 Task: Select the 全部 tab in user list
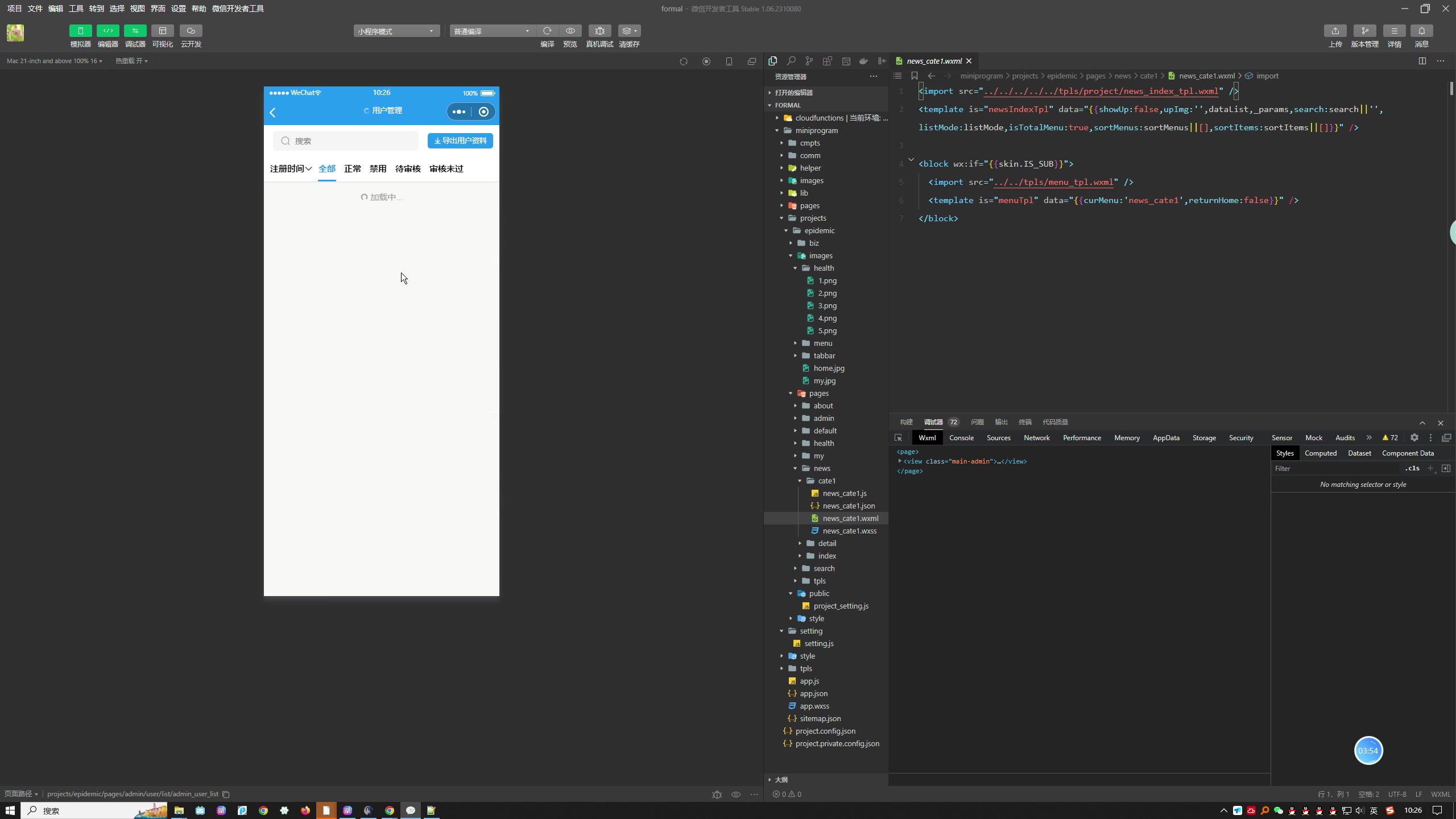327,168
